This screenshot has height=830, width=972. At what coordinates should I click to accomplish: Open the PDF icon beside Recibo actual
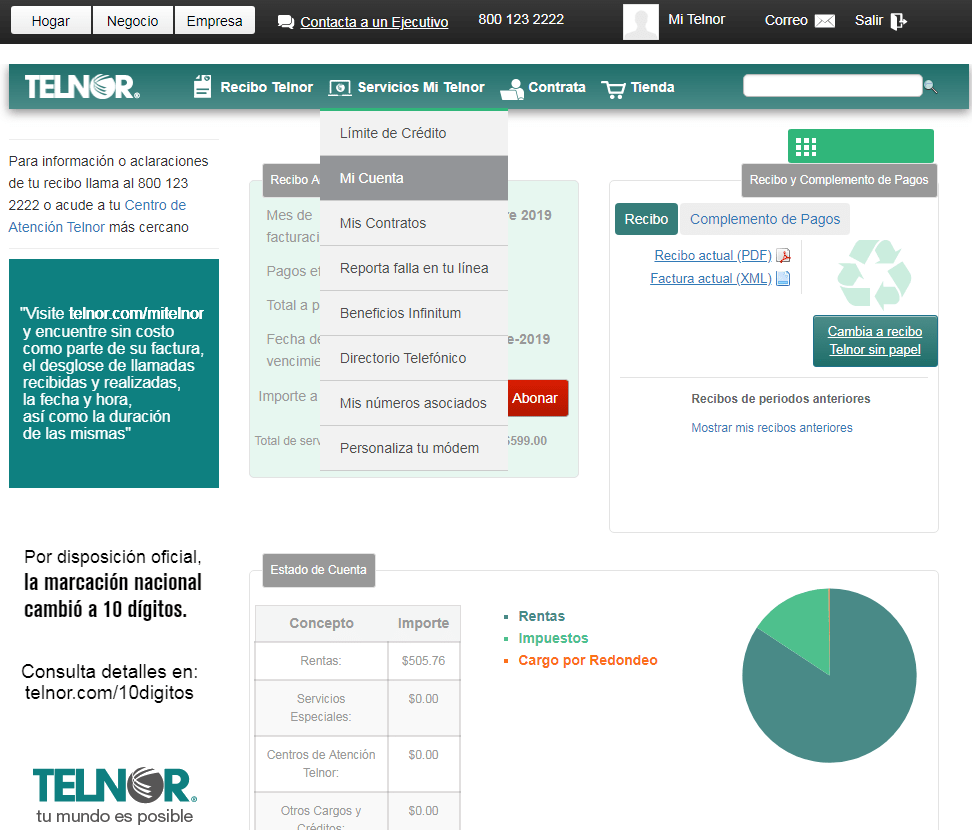click(783, 256)
